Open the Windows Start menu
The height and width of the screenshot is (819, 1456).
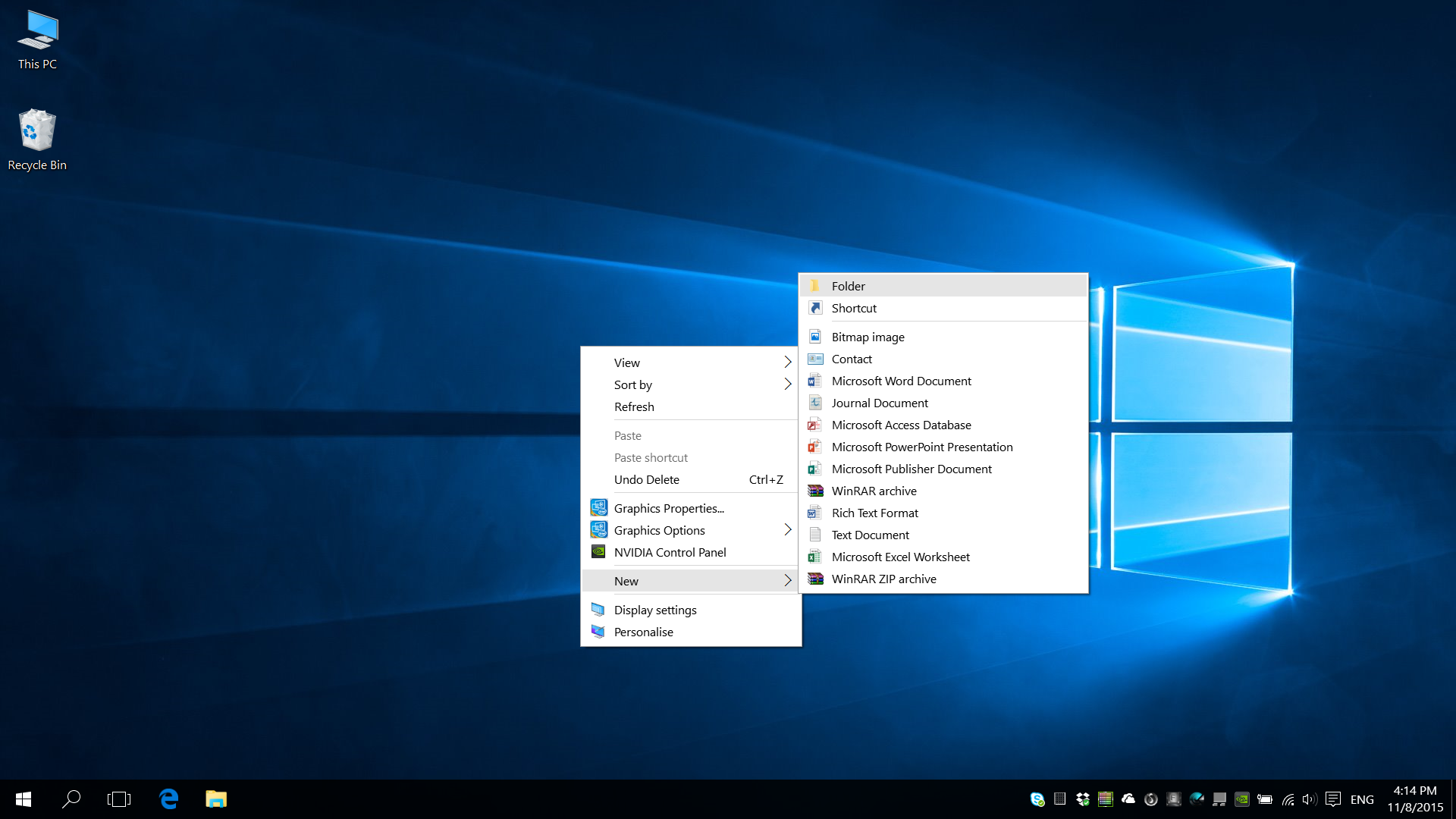click(24, 799)
